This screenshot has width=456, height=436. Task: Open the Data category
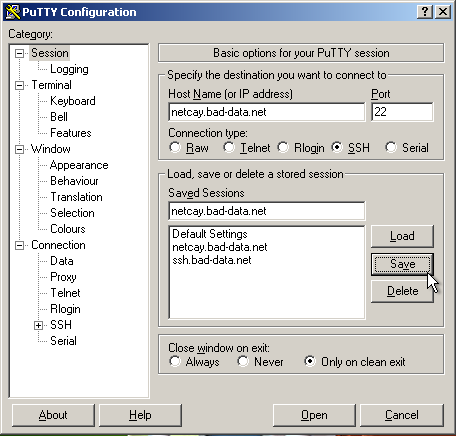click(62, 261)
